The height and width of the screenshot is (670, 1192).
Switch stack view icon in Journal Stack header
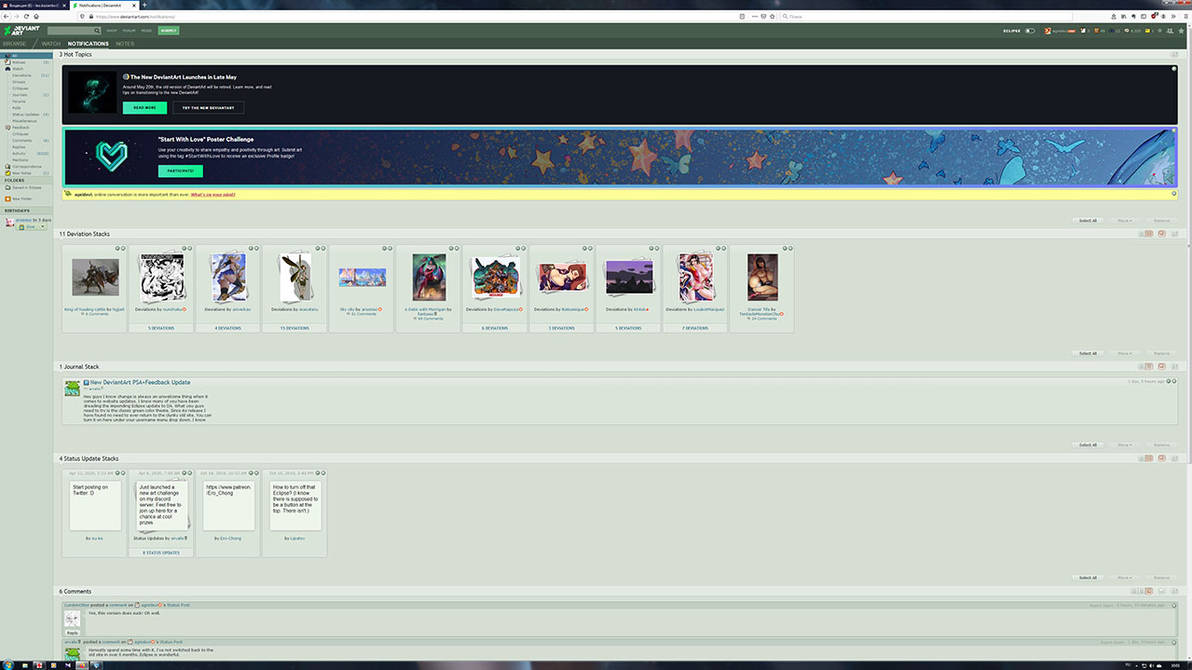click(1149, 367)
